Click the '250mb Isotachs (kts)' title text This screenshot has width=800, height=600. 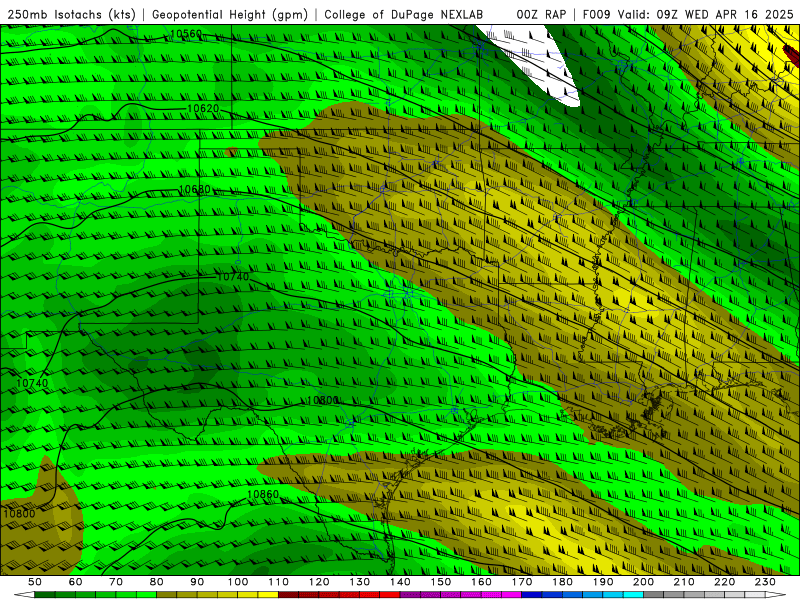coord(71,14)
